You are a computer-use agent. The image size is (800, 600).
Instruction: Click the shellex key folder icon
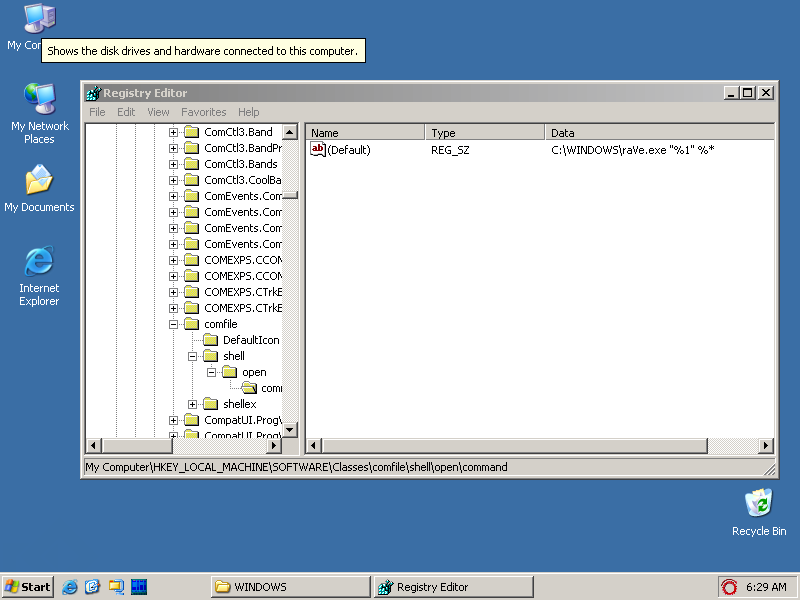pos(210,404)
